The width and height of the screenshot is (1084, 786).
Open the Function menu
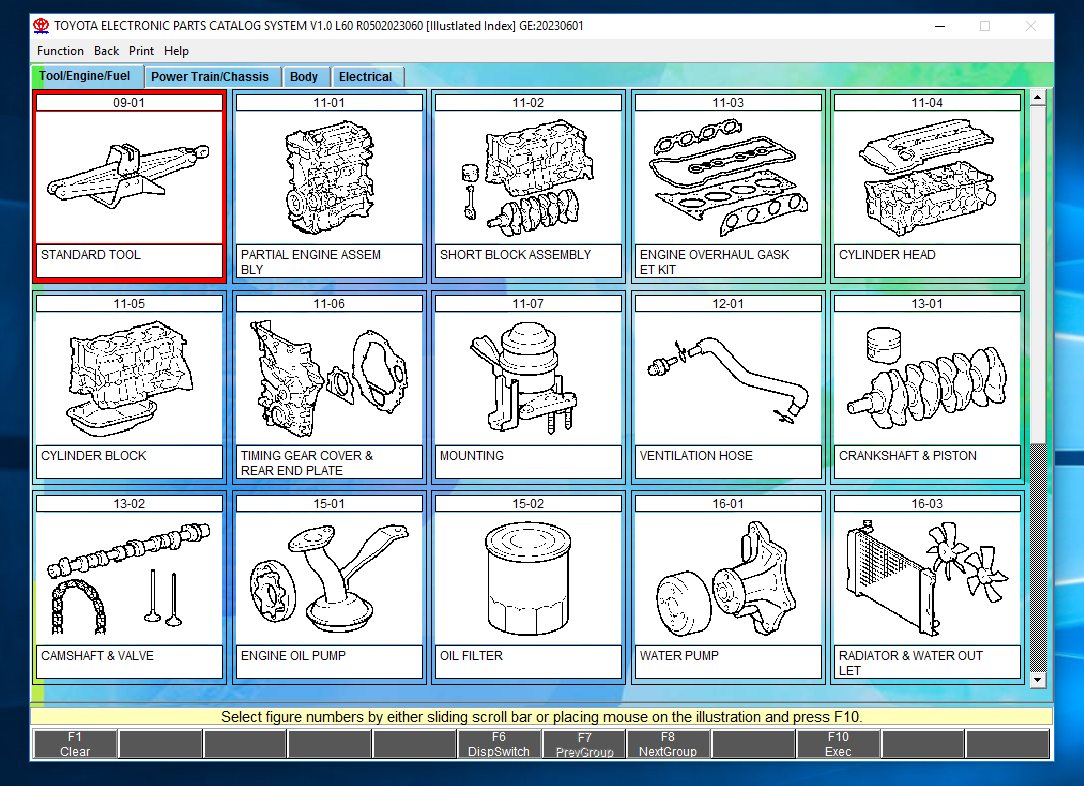pyautogui.click(x=60, y=50)
